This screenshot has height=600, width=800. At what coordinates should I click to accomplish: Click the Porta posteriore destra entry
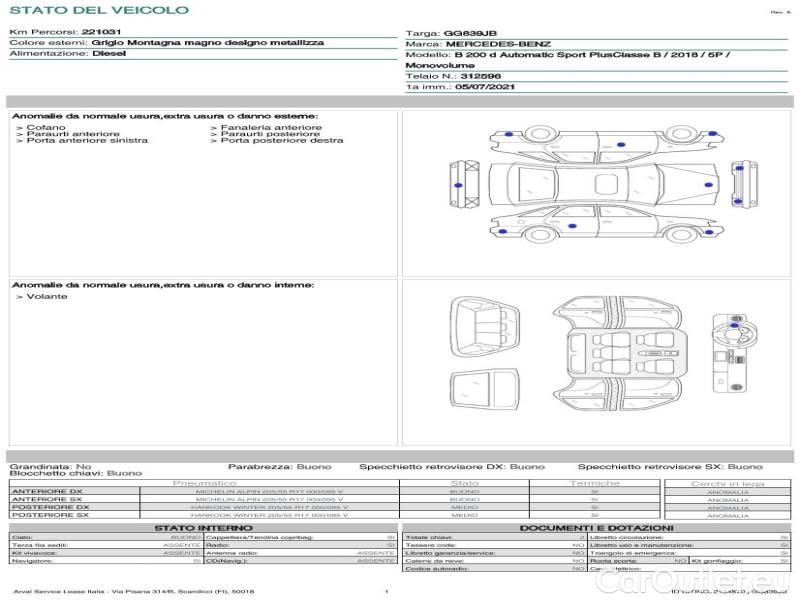pyautogui.click(x=282, y=141)
